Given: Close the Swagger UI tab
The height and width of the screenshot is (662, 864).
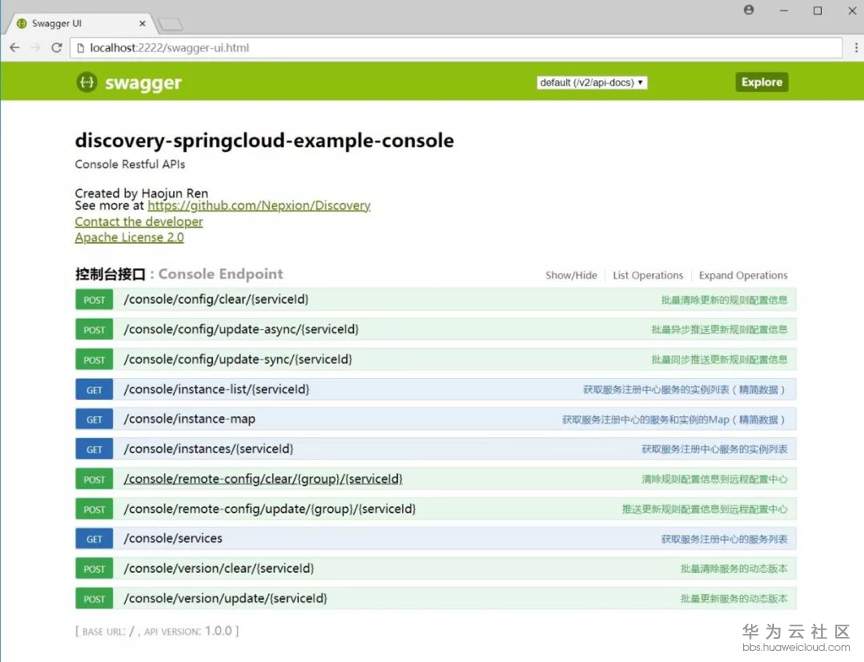Looking at the screenshot, I should pyautogui.click(x=142, y=24).
